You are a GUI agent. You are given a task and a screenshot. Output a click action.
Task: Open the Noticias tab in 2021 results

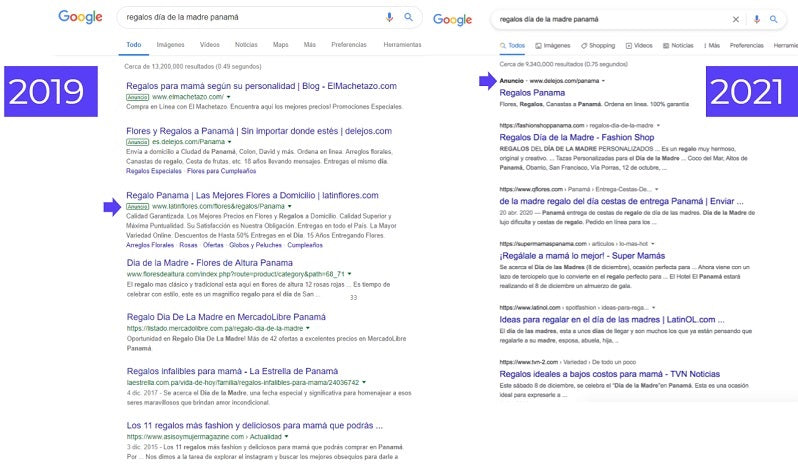coord(678,46)
